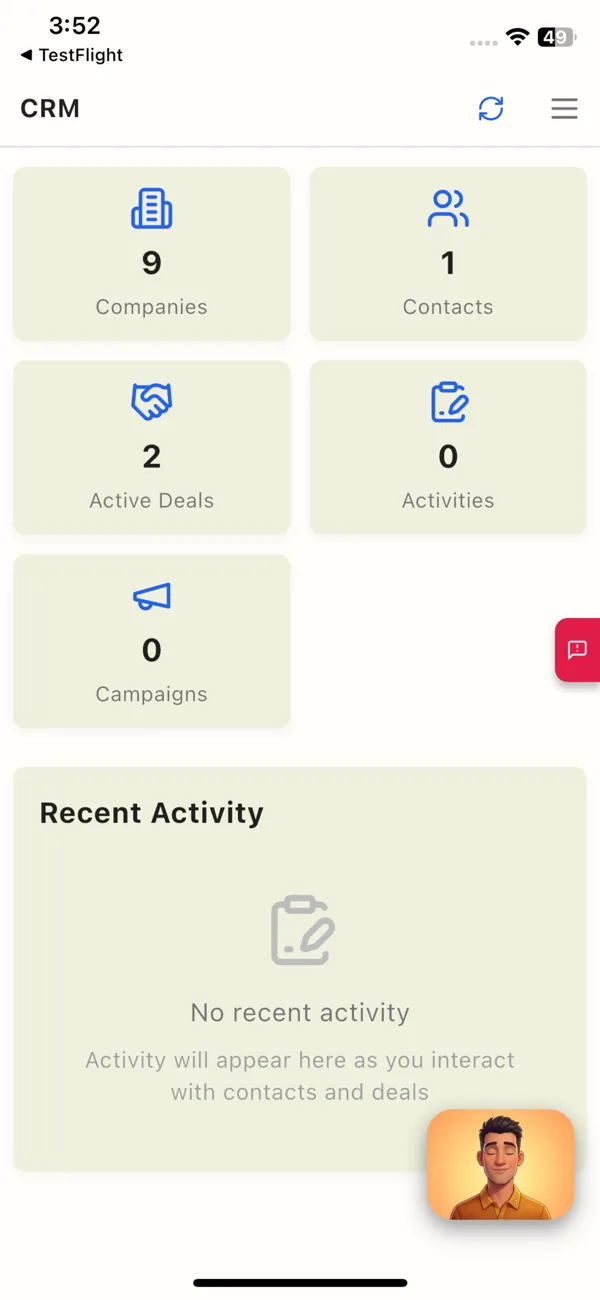Viewport: 600px width, 1300px height.
Task: Click the Contacts people icon
Action: (448, 209)
